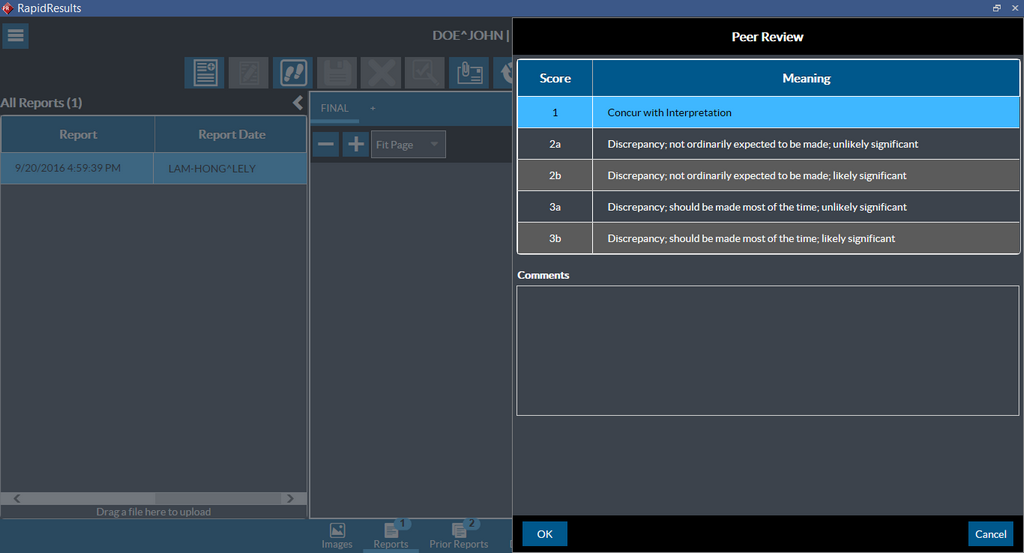This screenshot has height=553, width=1024.
Task: Open the Fit Page zoom dropdown
Action: click(408, 144)
